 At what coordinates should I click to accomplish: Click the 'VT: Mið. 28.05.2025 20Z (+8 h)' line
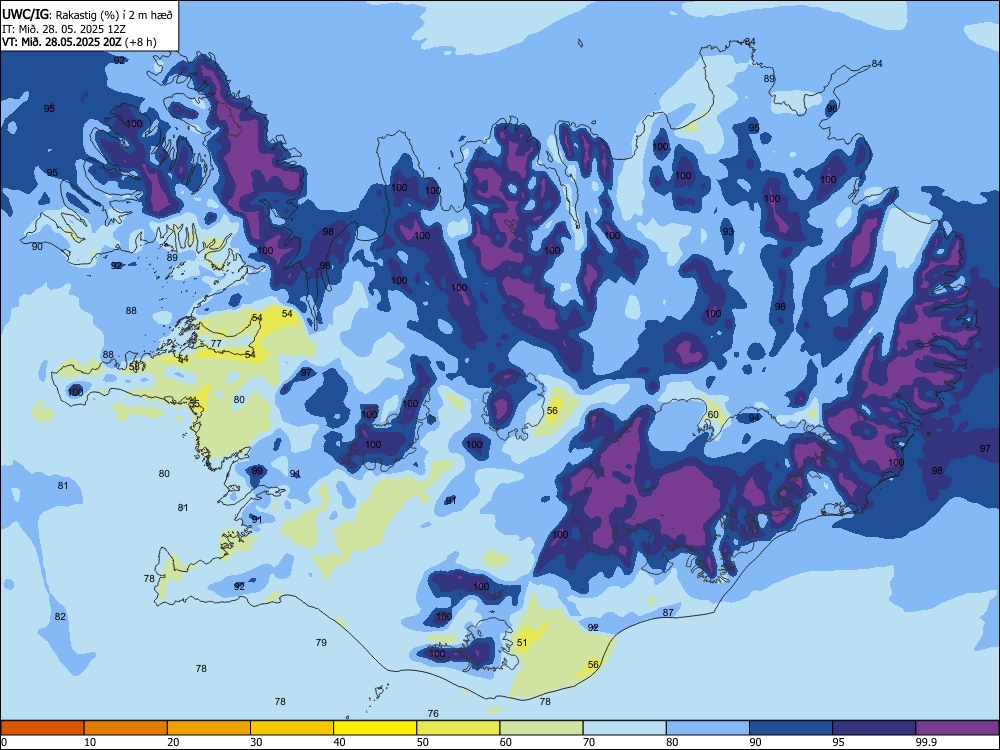(x=79, y=42)
